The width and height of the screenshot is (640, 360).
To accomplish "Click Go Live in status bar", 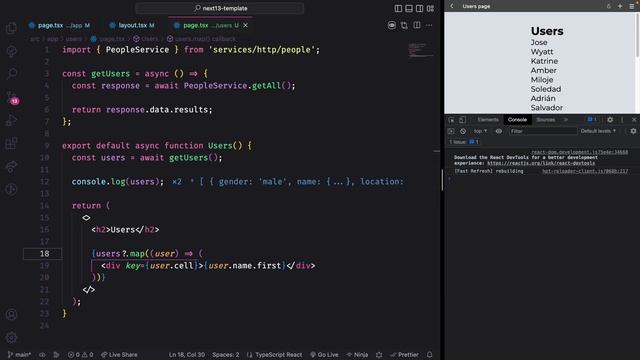I will coord(324,355).
